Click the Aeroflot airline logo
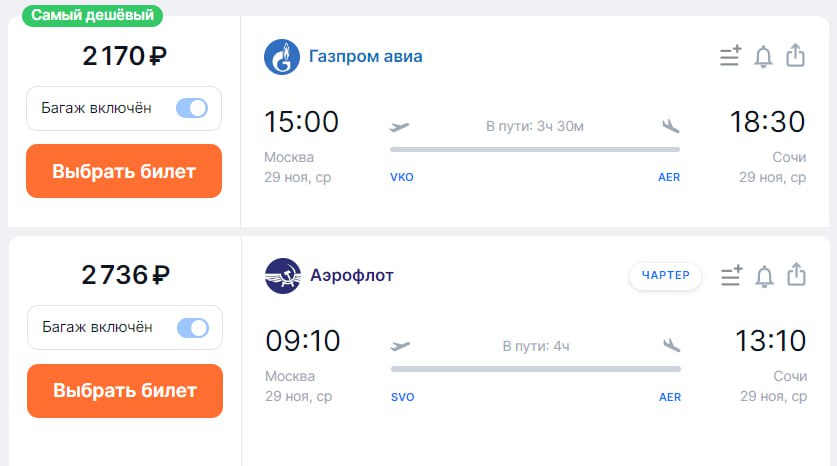 tap(283, 275)
